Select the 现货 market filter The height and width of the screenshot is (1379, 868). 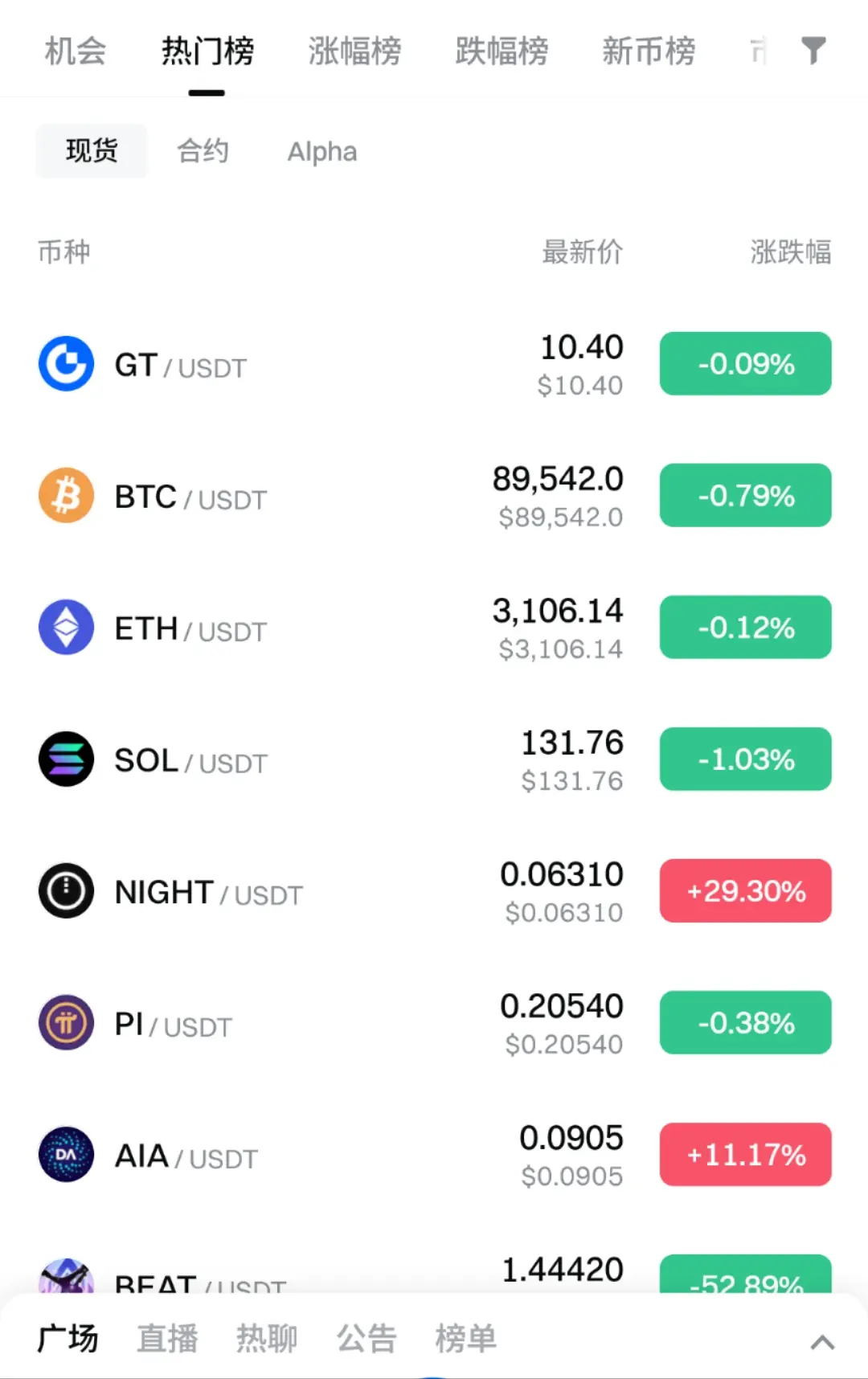(92, 151)
